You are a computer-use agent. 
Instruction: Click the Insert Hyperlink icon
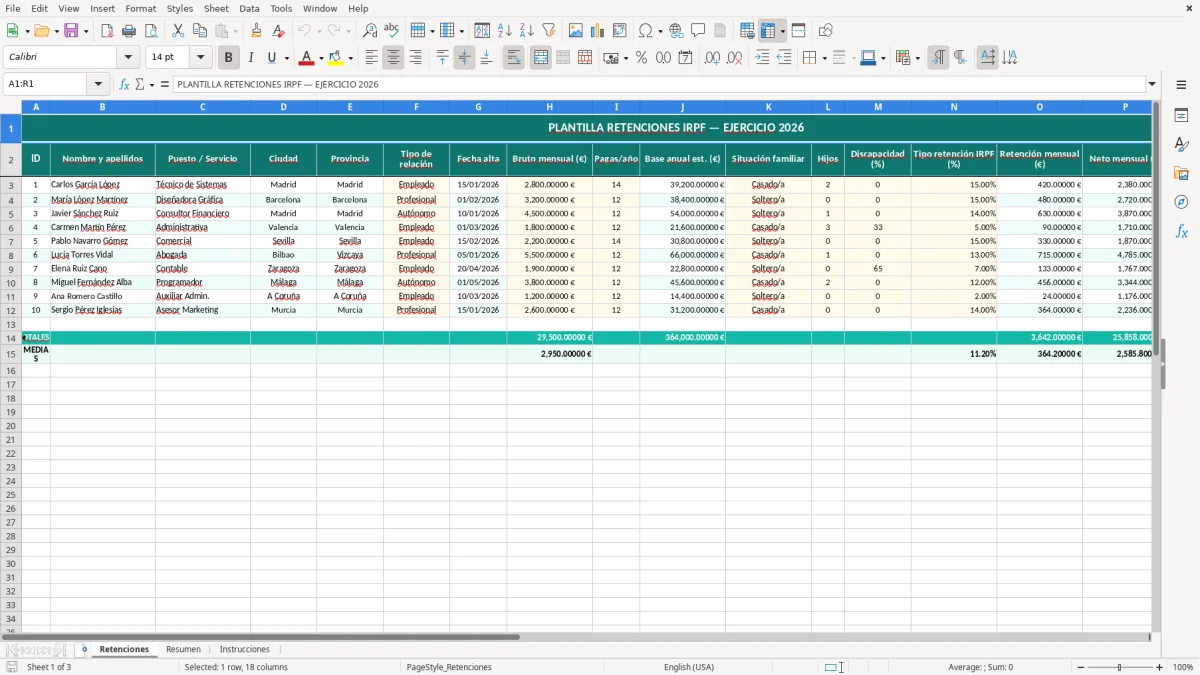tap(676, 31)
